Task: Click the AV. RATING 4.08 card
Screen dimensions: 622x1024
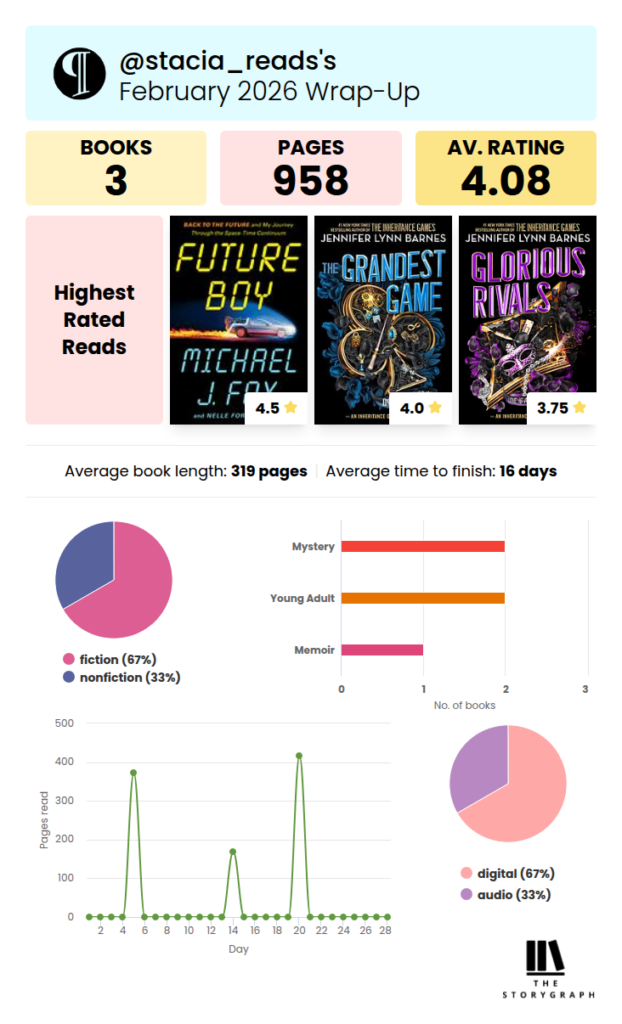Action: coord(506,168)
